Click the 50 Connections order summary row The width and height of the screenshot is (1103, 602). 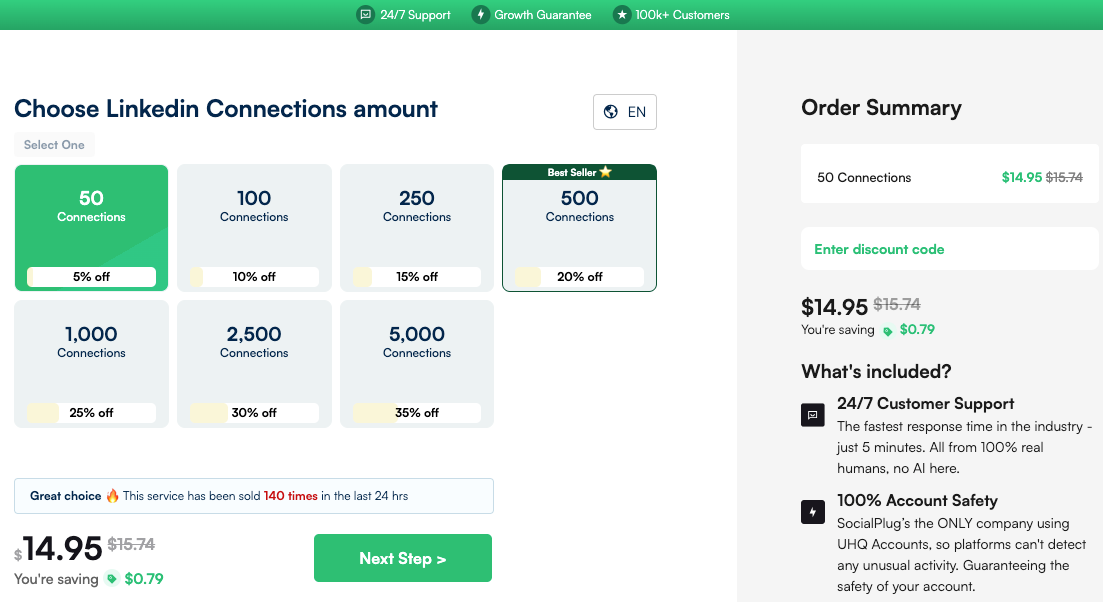click(x=949, y=177)
